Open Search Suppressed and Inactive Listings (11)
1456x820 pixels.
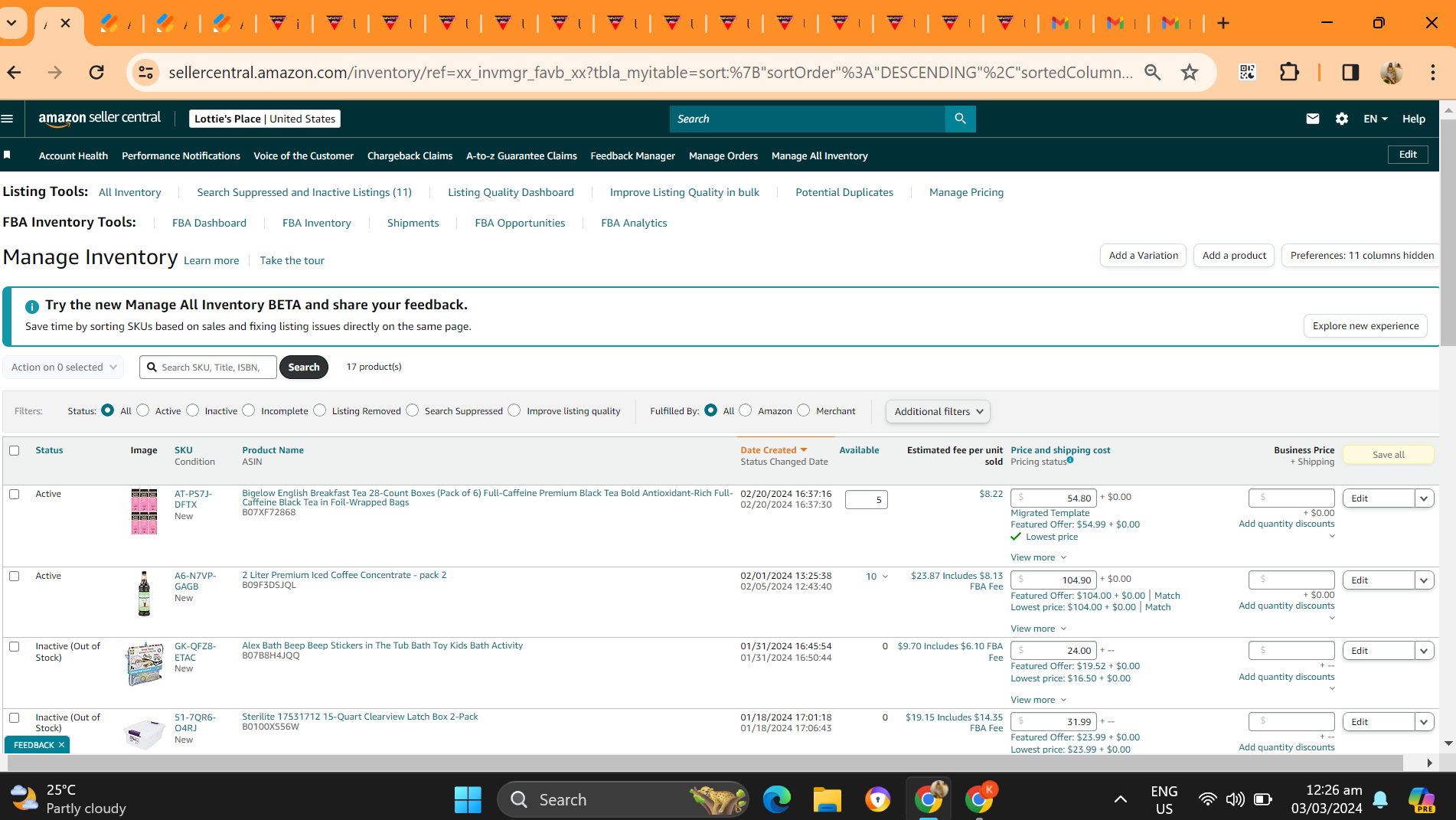click(304, 192)
